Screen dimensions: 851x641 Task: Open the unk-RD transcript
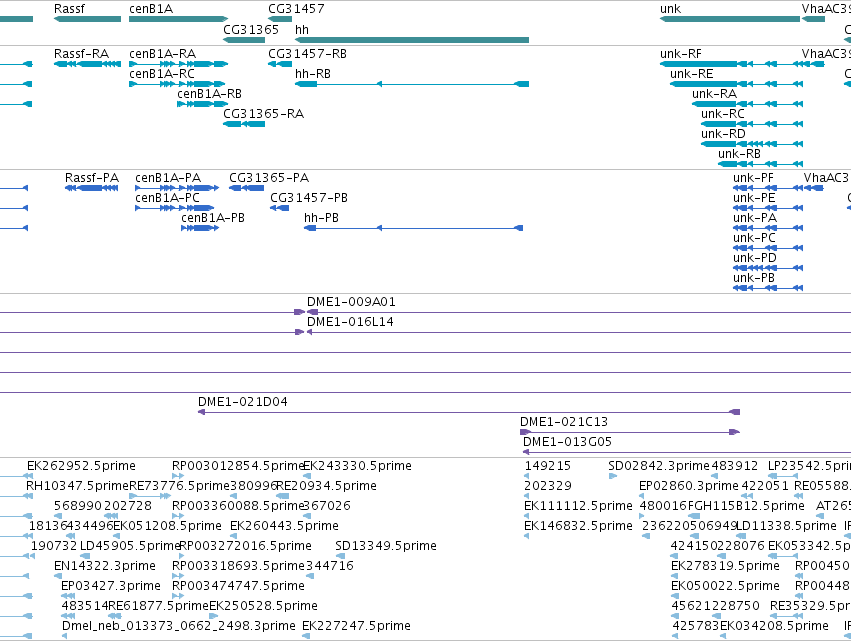click(x=752, y=144)
